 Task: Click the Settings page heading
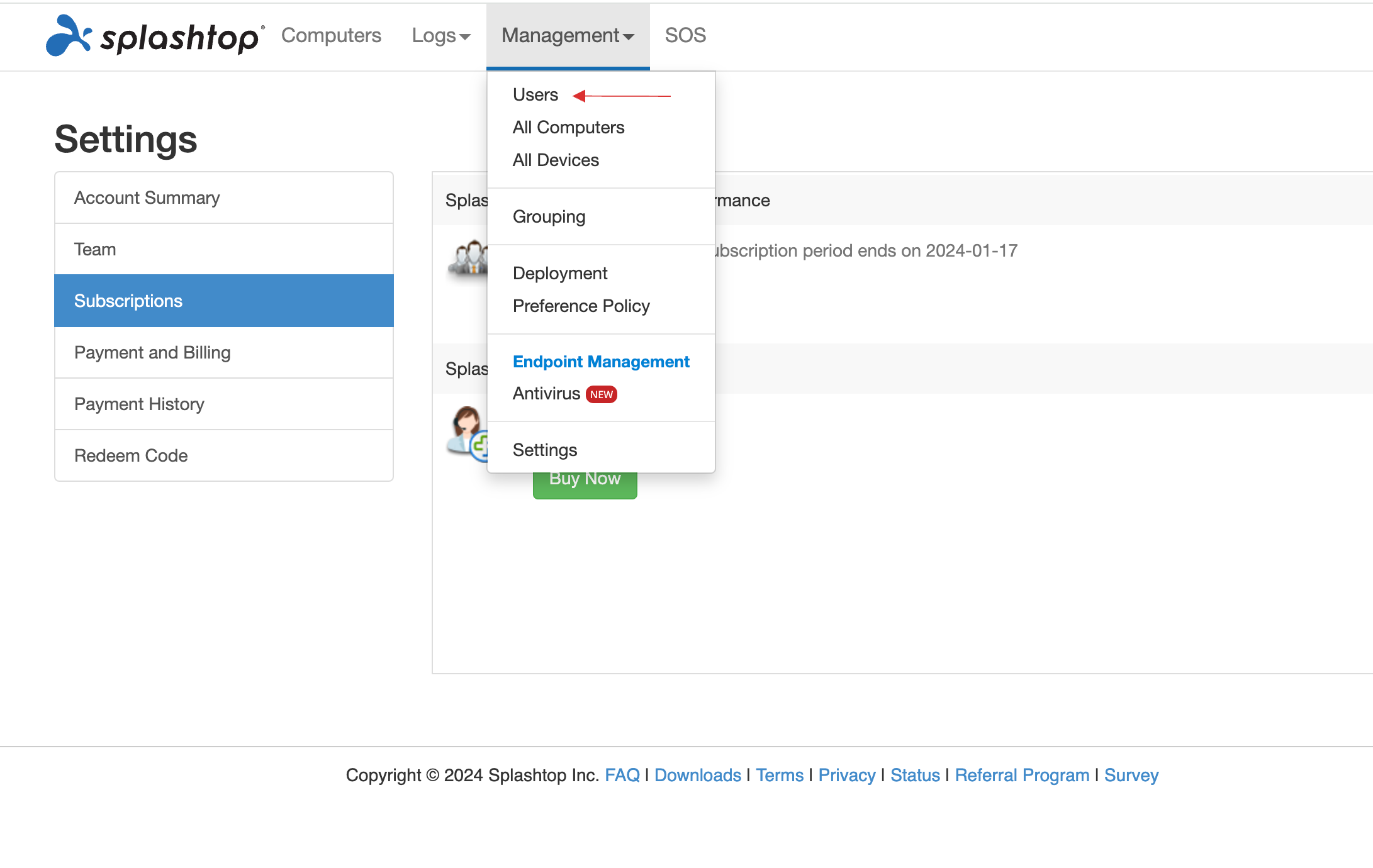coord(126,139)
